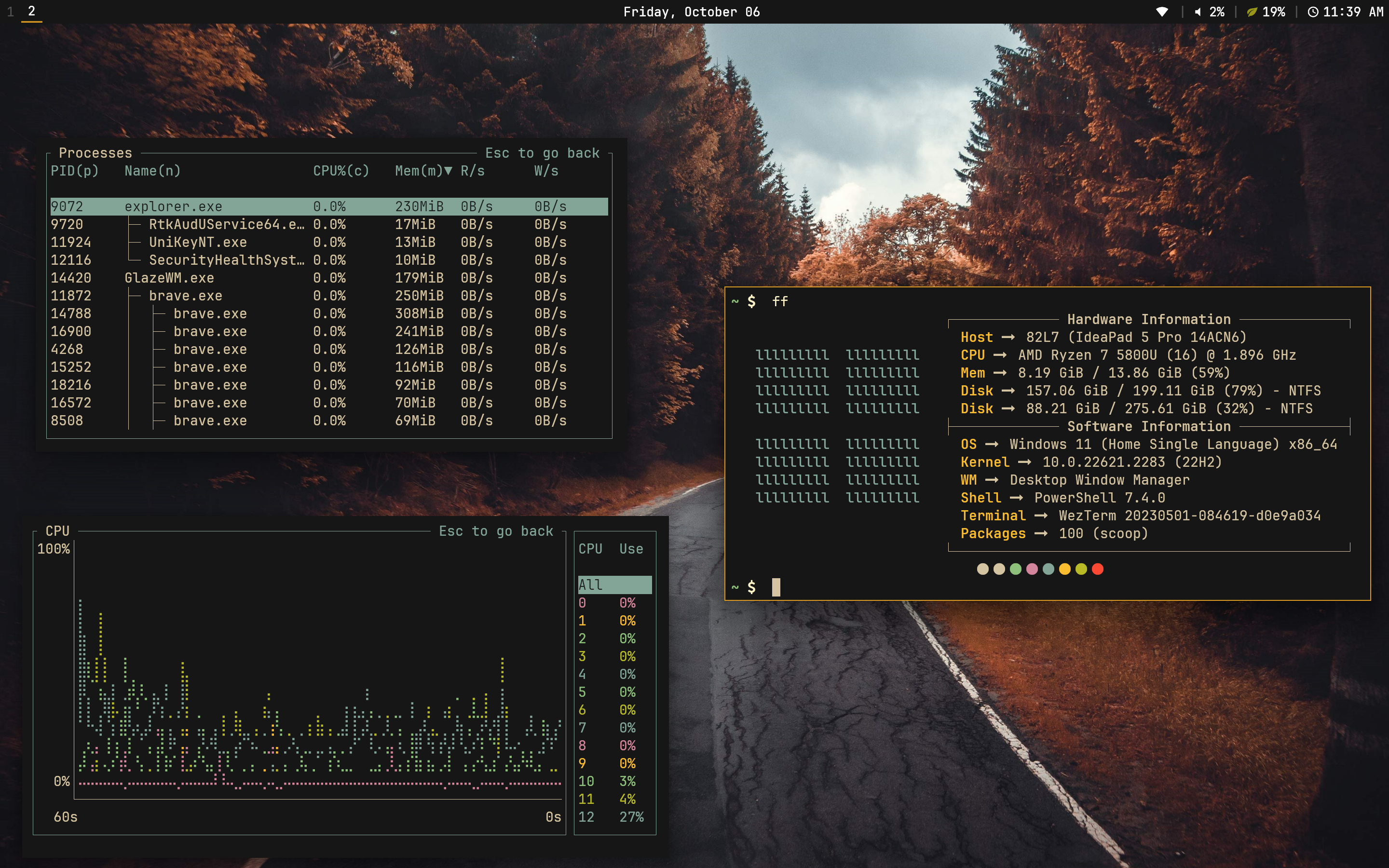
Task: Toggle CPU core 3 in legend
Action: coord(615,656)
